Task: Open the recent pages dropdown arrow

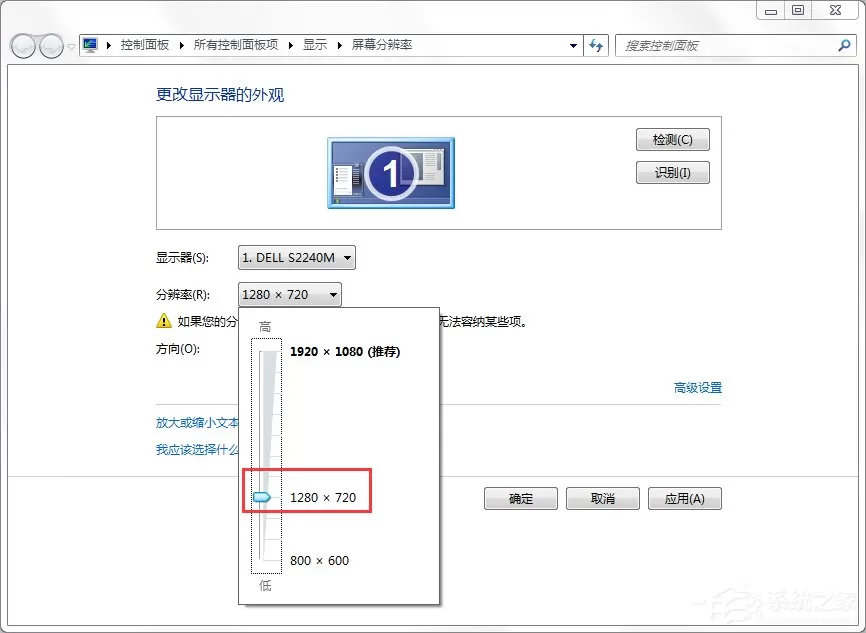Action: (71, 47)
